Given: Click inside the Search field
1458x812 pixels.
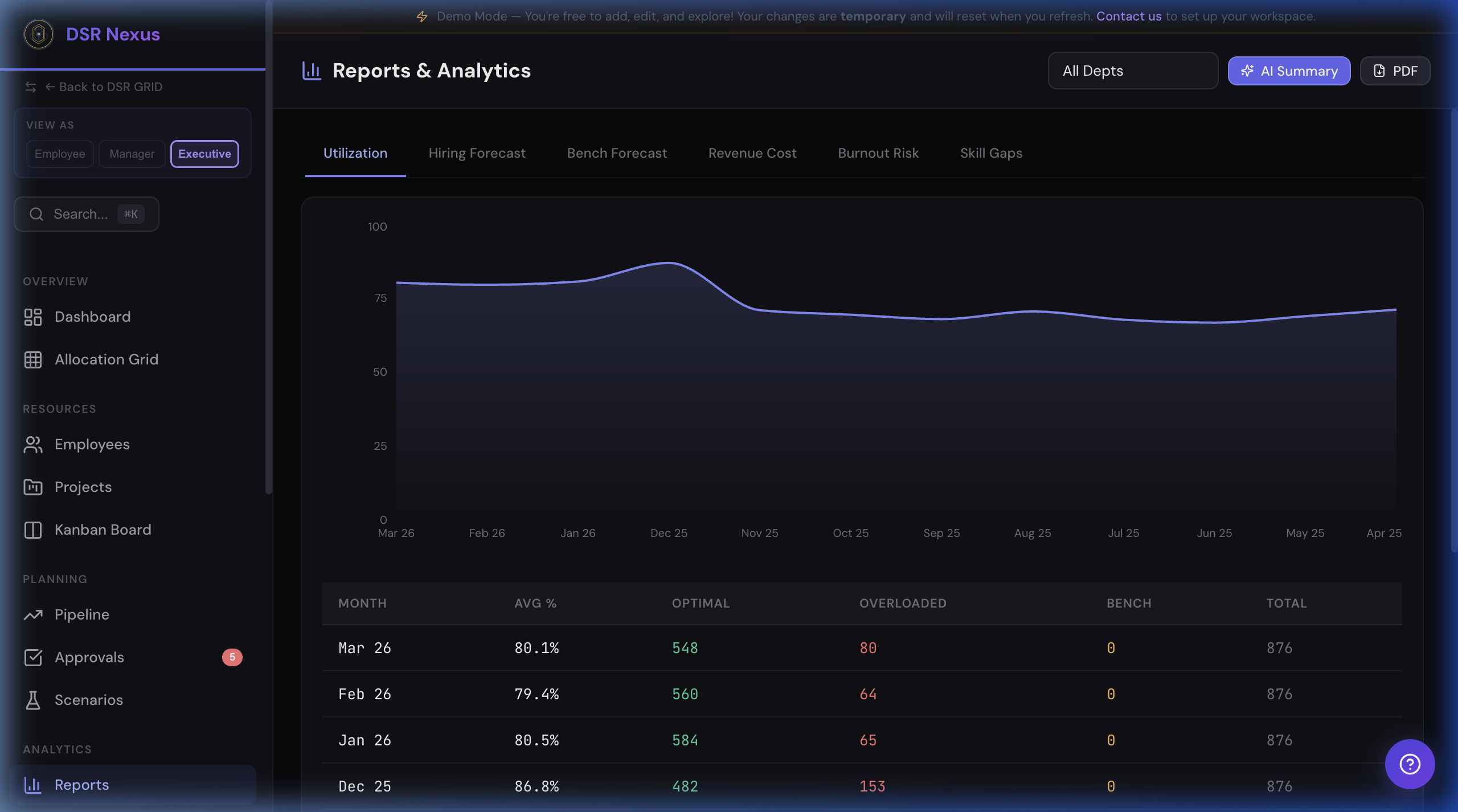Looking at the screenshot, I should [x=85, y=214].
